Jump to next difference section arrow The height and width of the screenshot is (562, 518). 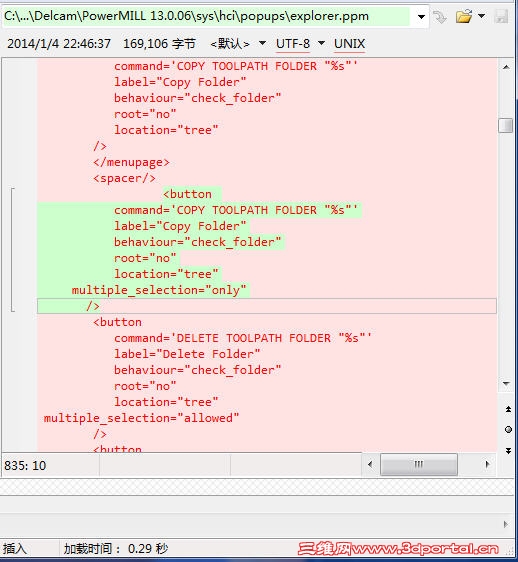[508, 451]
